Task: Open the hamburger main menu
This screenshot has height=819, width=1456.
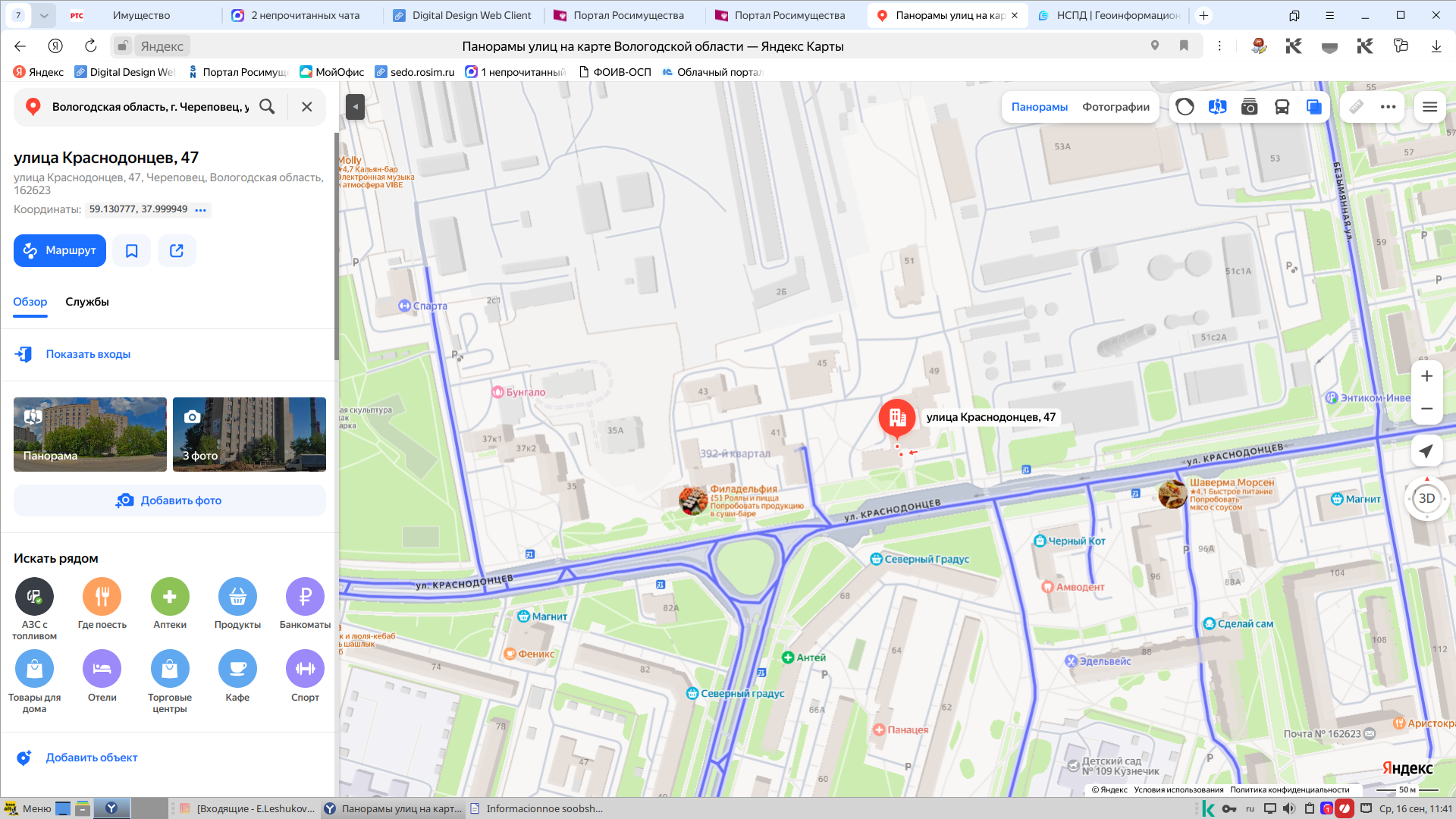Action: coord(1429,107)
